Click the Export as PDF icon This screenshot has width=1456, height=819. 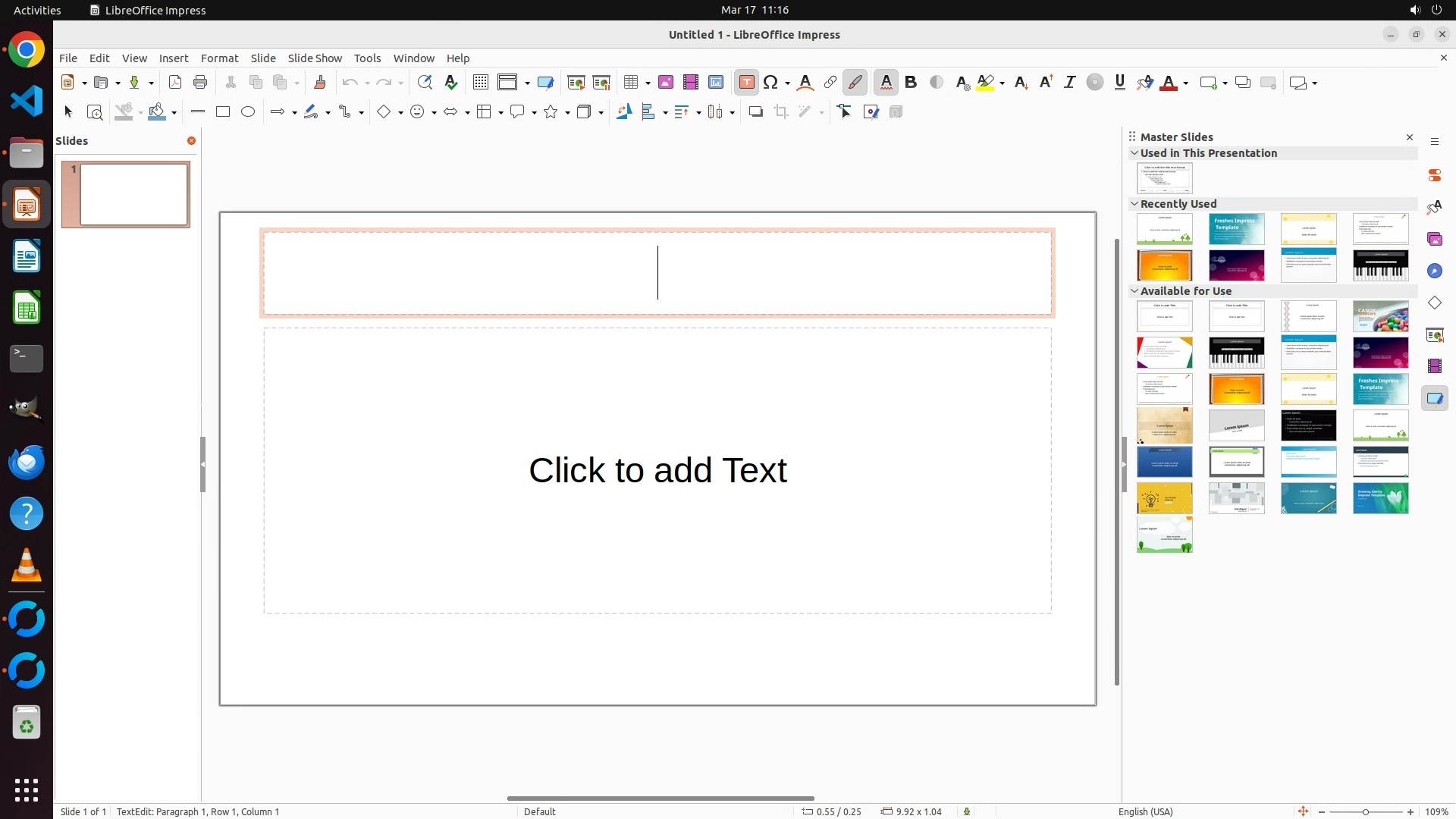(175, 83)
